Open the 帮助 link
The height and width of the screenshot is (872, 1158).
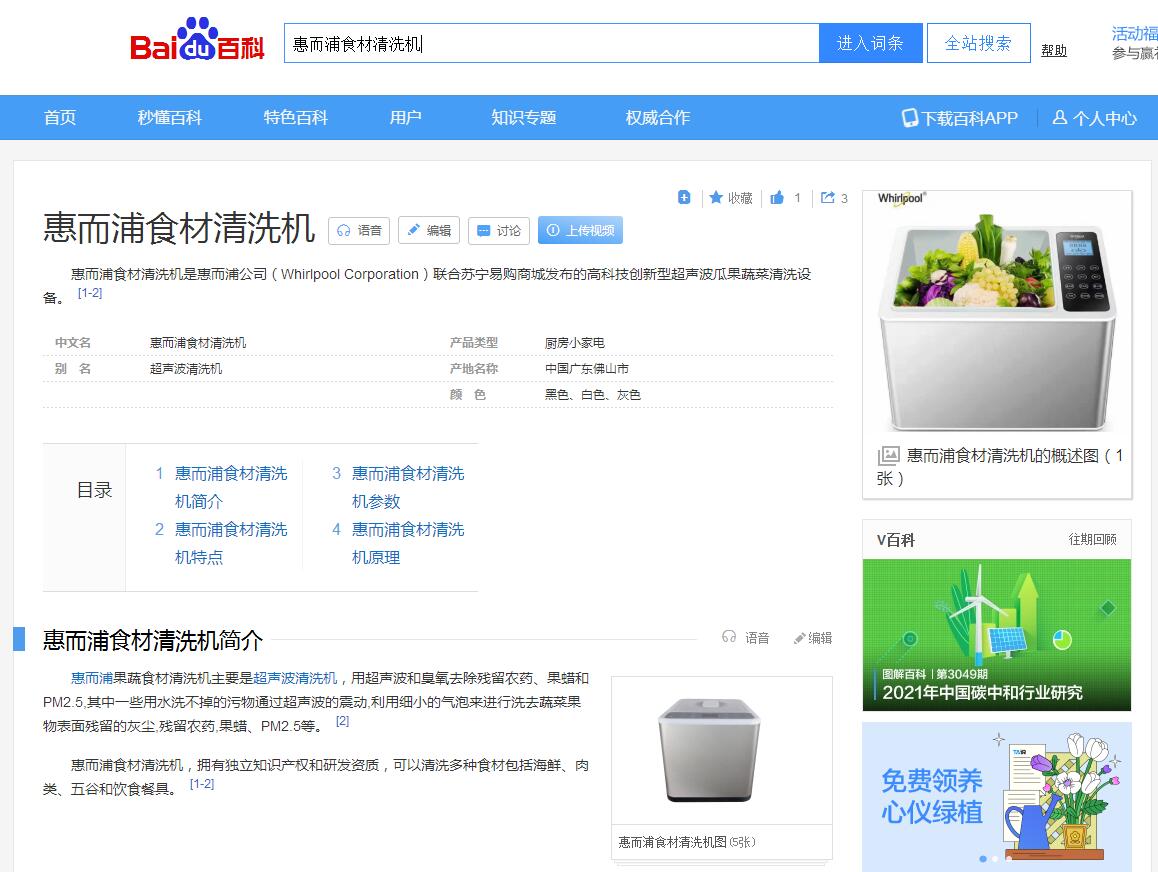(1053, 50)
